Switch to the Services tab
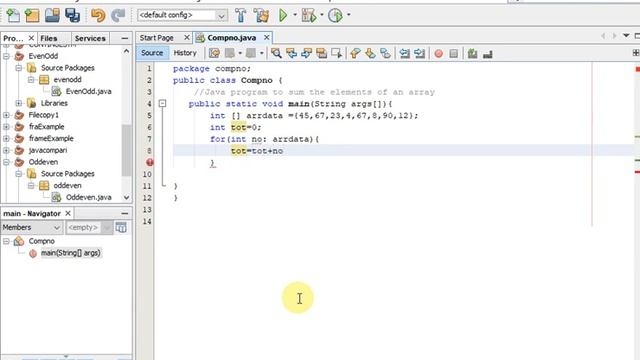 point(90,38)
